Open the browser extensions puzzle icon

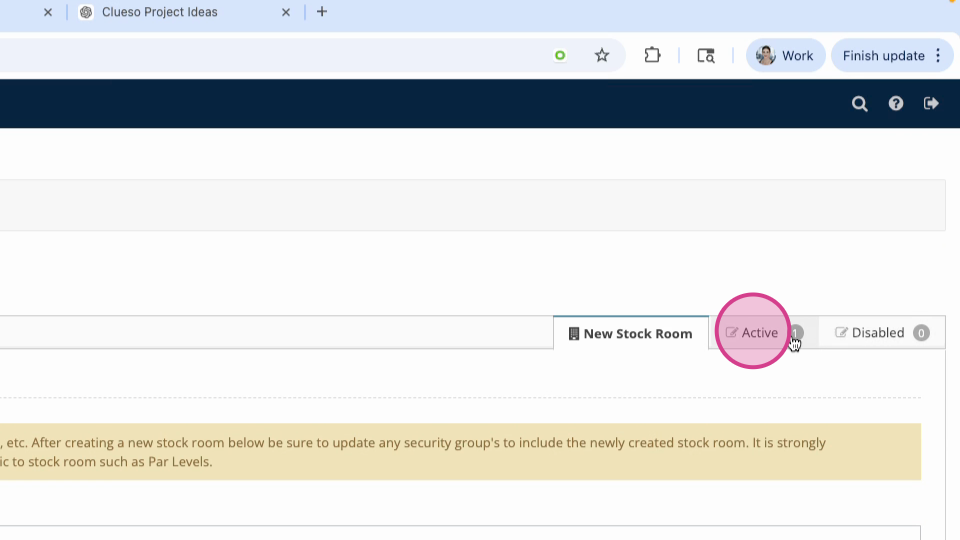point(652,56)
